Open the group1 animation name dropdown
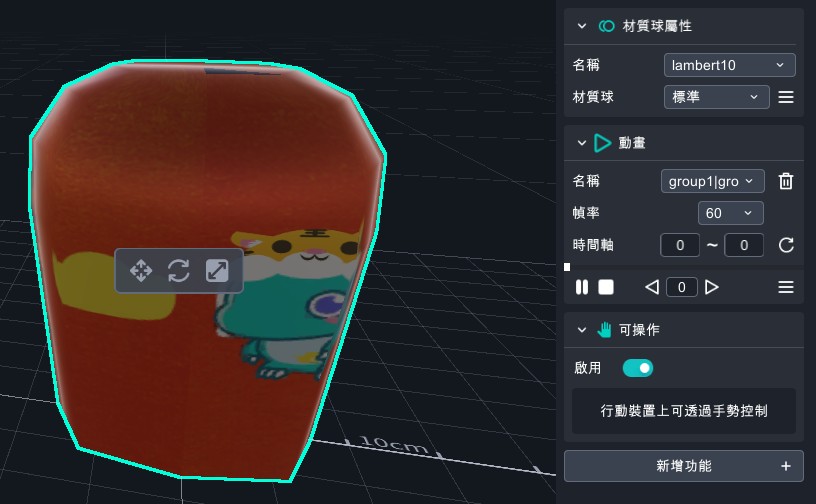Viewport: 816px width, 504px height. 712,181
